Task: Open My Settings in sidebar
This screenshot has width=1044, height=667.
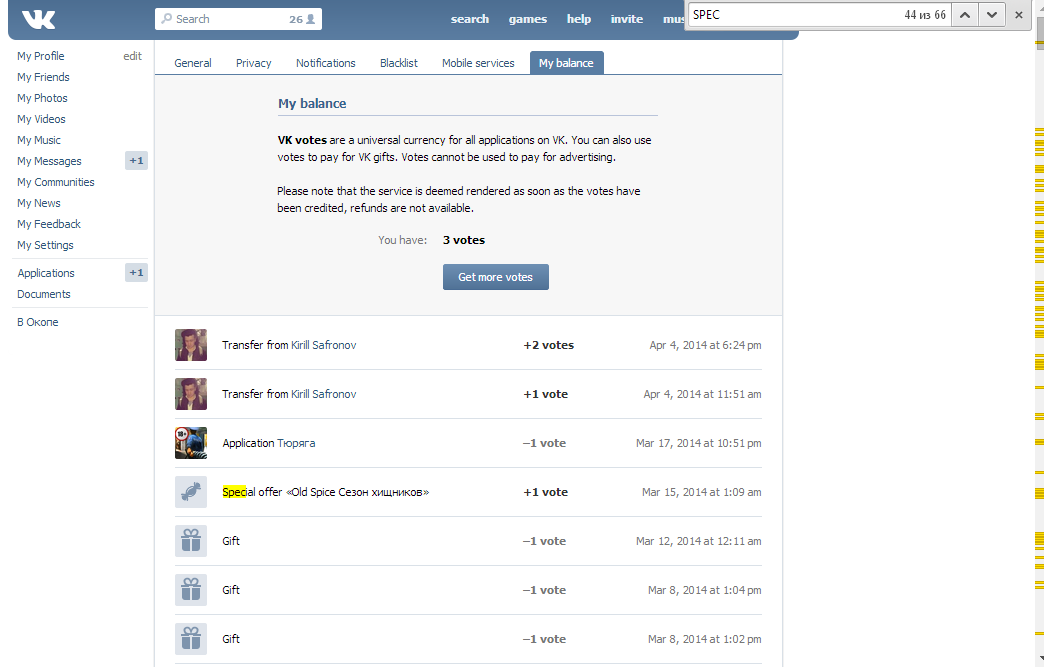Action: point(45,245)
